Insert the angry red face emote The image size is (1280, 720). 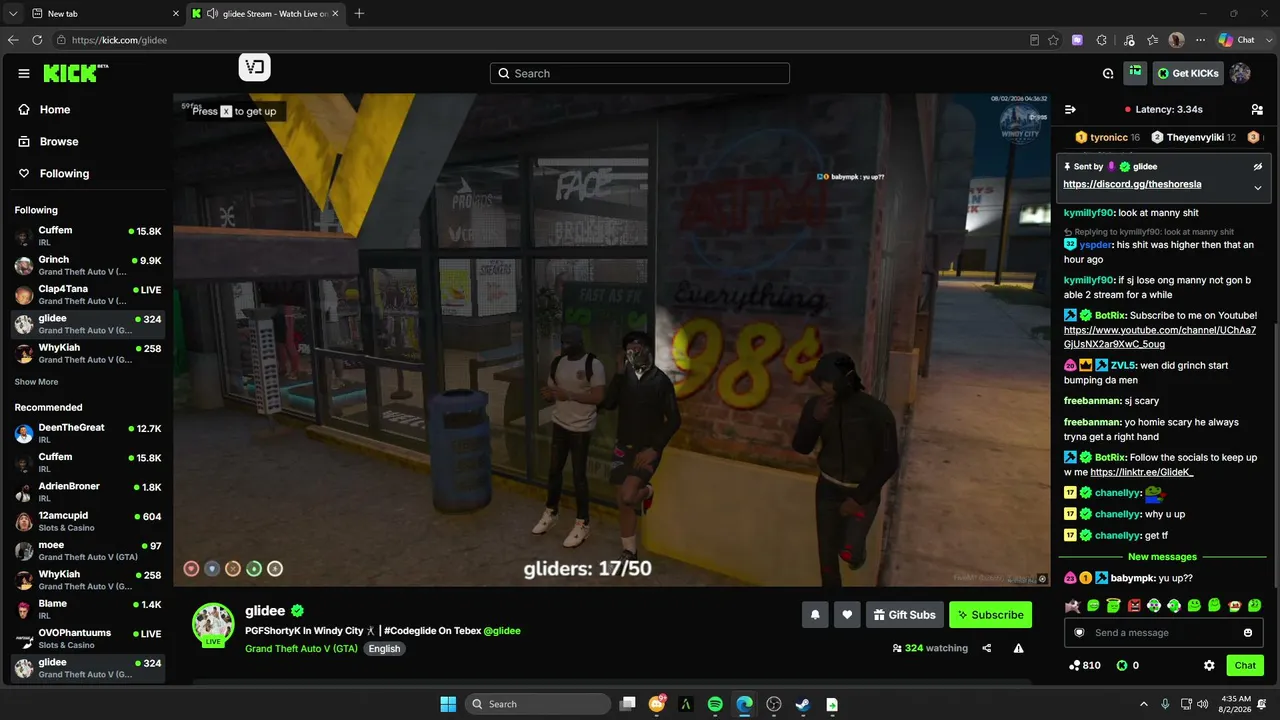[x=1134, y=606]
